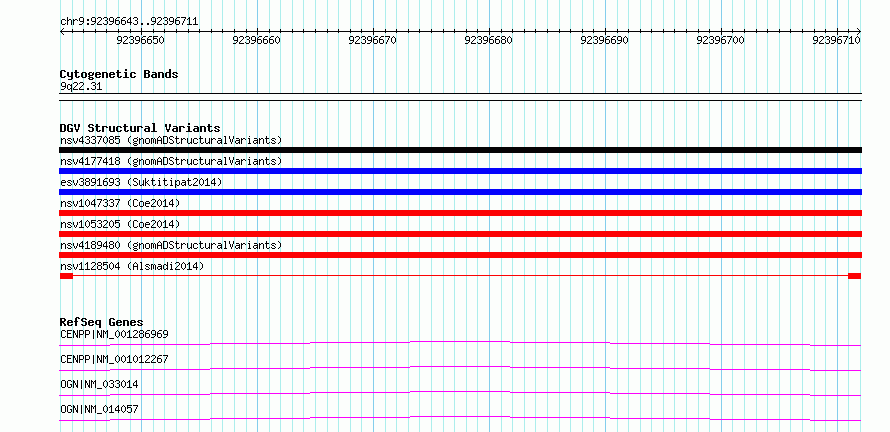Click ruler tick label 92396690
The image size is (890, 432).
[x=604, y=41]
